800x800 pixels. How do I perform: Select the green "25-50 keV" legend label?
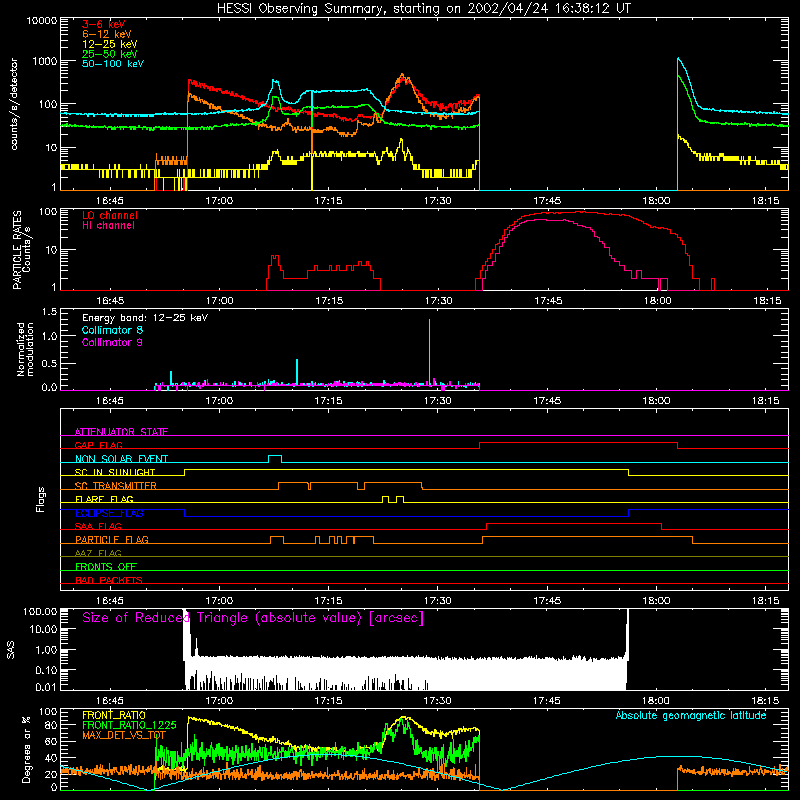tap(110, 54)
